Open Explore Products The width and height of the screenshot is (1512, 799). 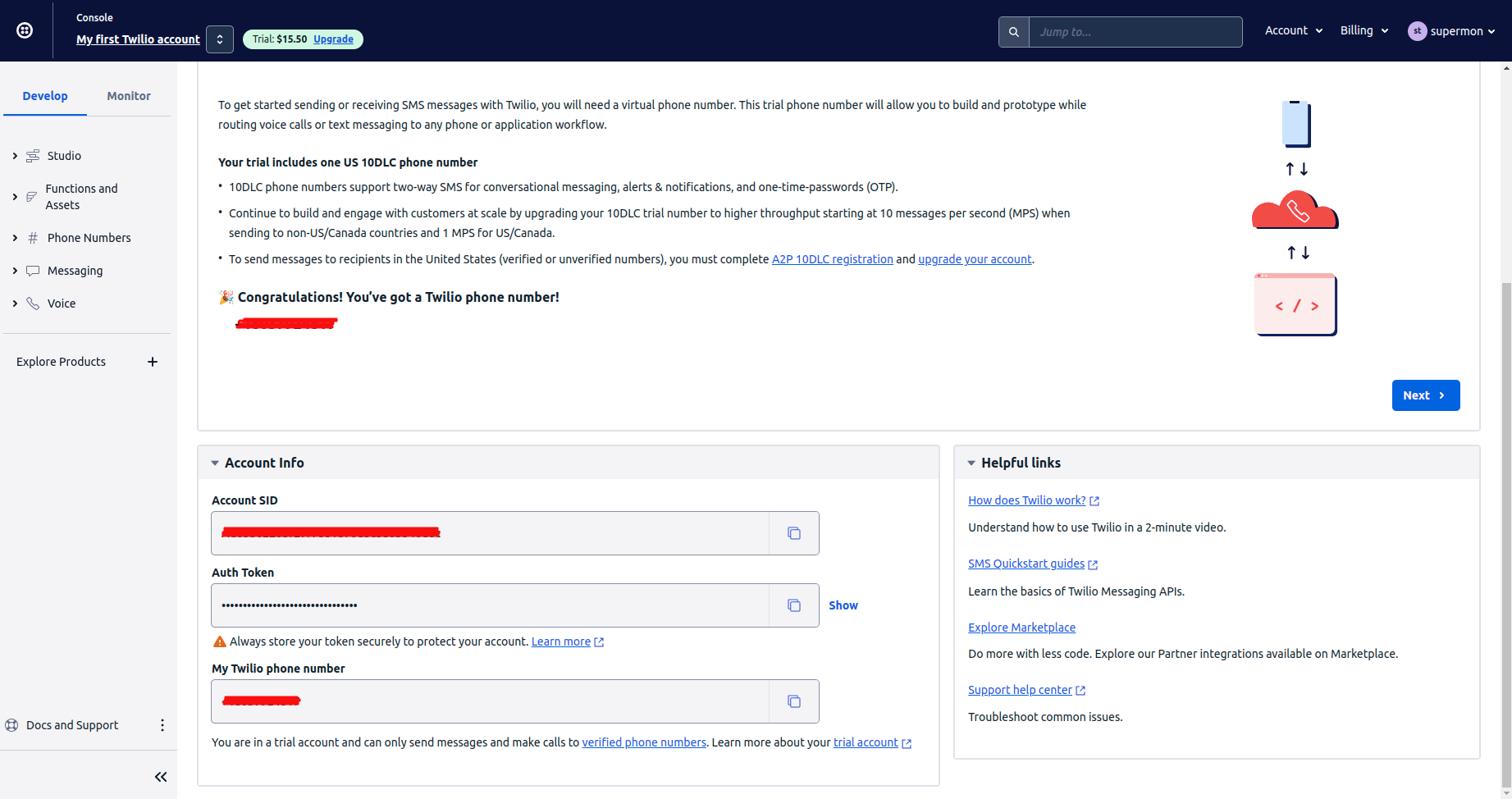point(62,362)
